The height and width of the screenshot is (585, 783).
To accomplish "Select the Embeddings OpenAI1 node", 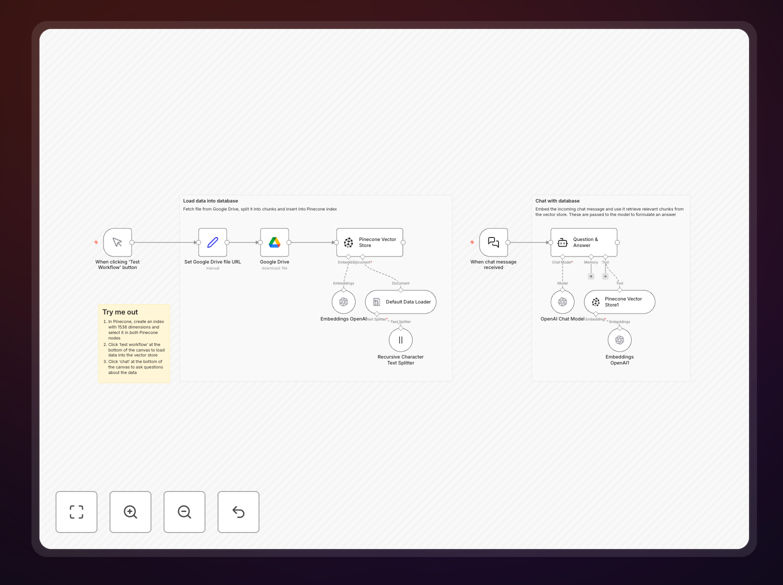I will tap(620, 340).
